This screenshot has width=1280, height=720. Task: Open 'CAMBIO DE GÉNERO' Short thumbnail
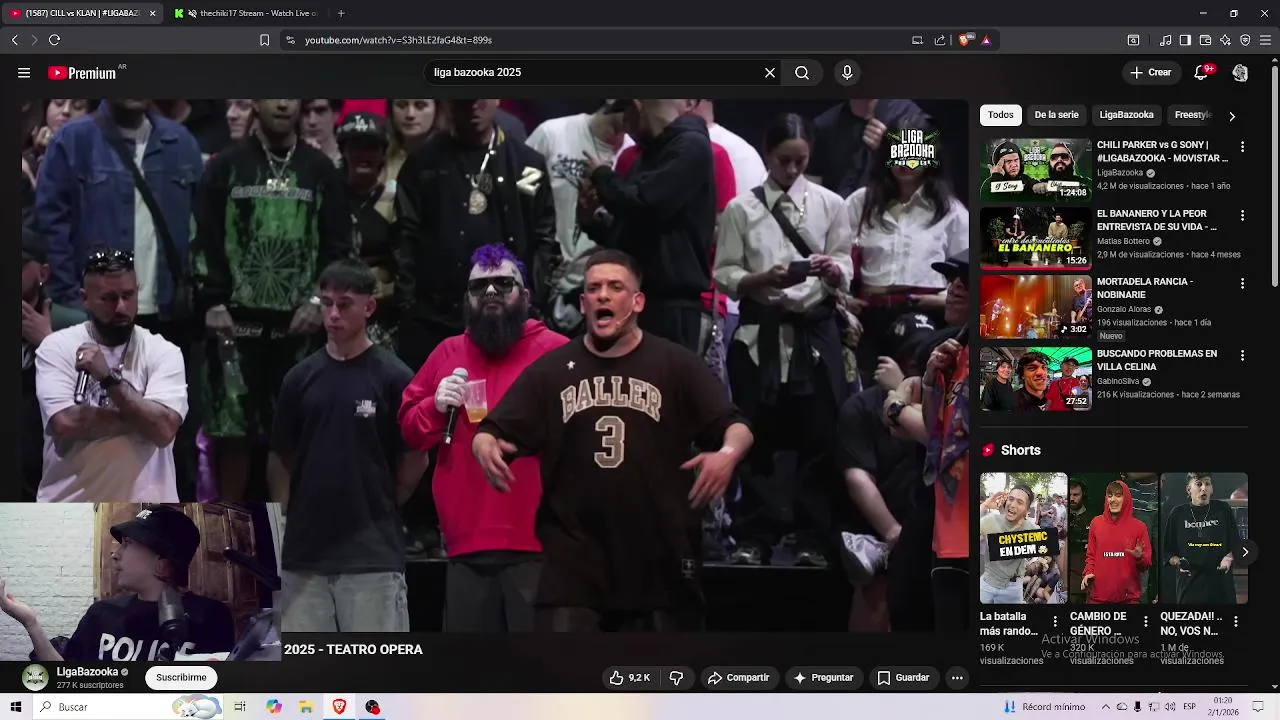[1113, 538]
